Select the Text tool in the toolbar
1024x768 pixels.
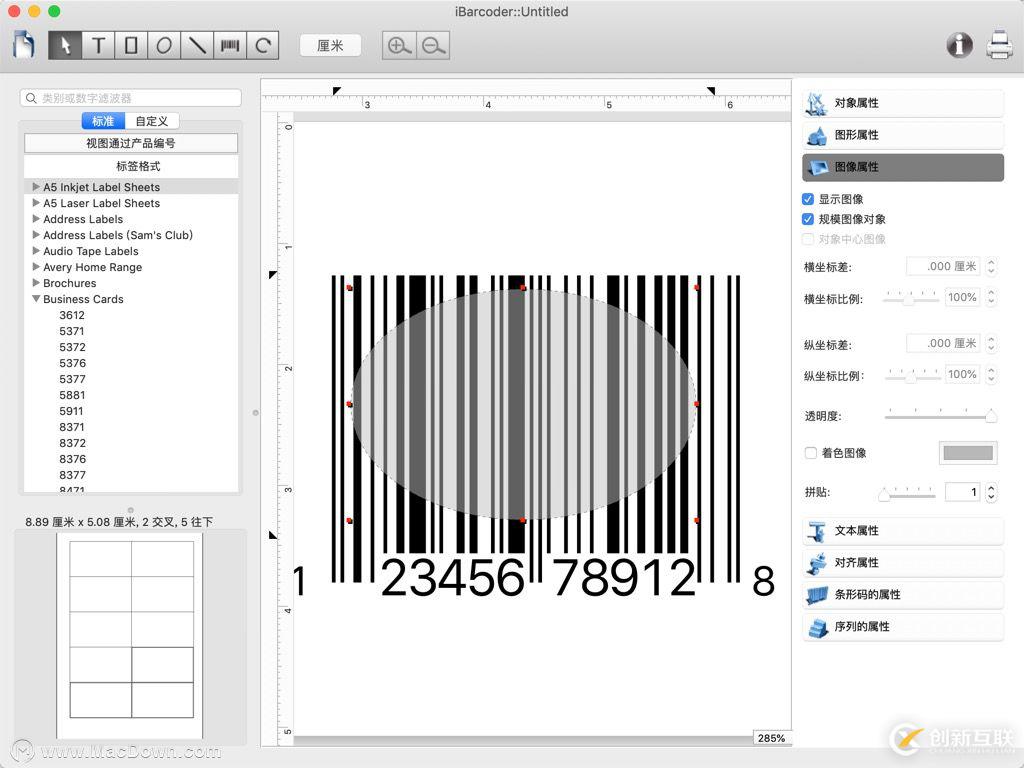(x=99, y=45)
